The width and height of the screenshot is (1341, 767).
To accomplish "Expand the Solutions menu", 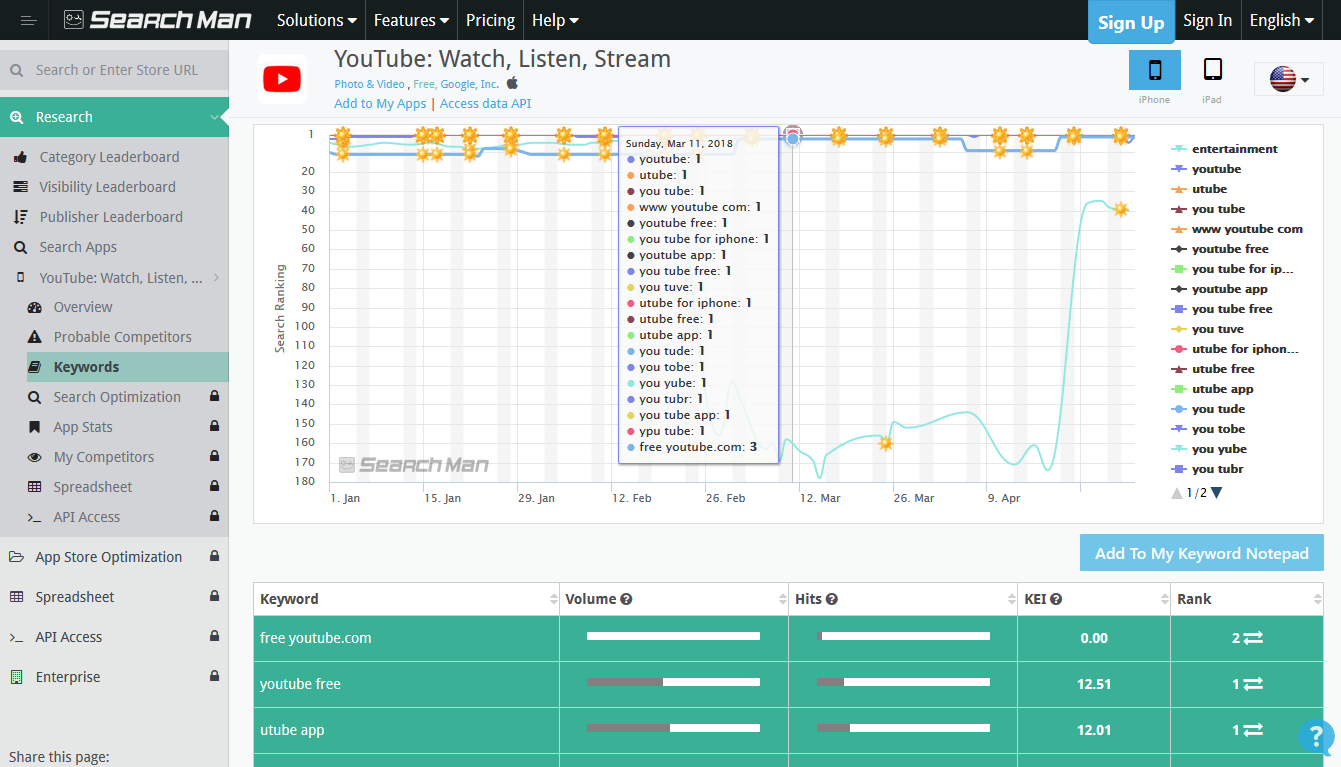I will point(316,20).
